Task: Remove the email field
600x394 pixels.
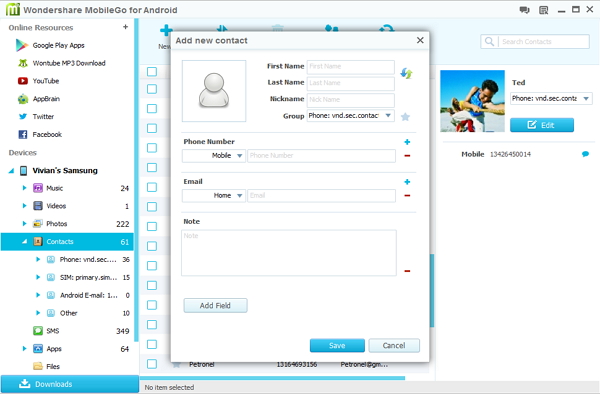Action: (x=407, y=195)
